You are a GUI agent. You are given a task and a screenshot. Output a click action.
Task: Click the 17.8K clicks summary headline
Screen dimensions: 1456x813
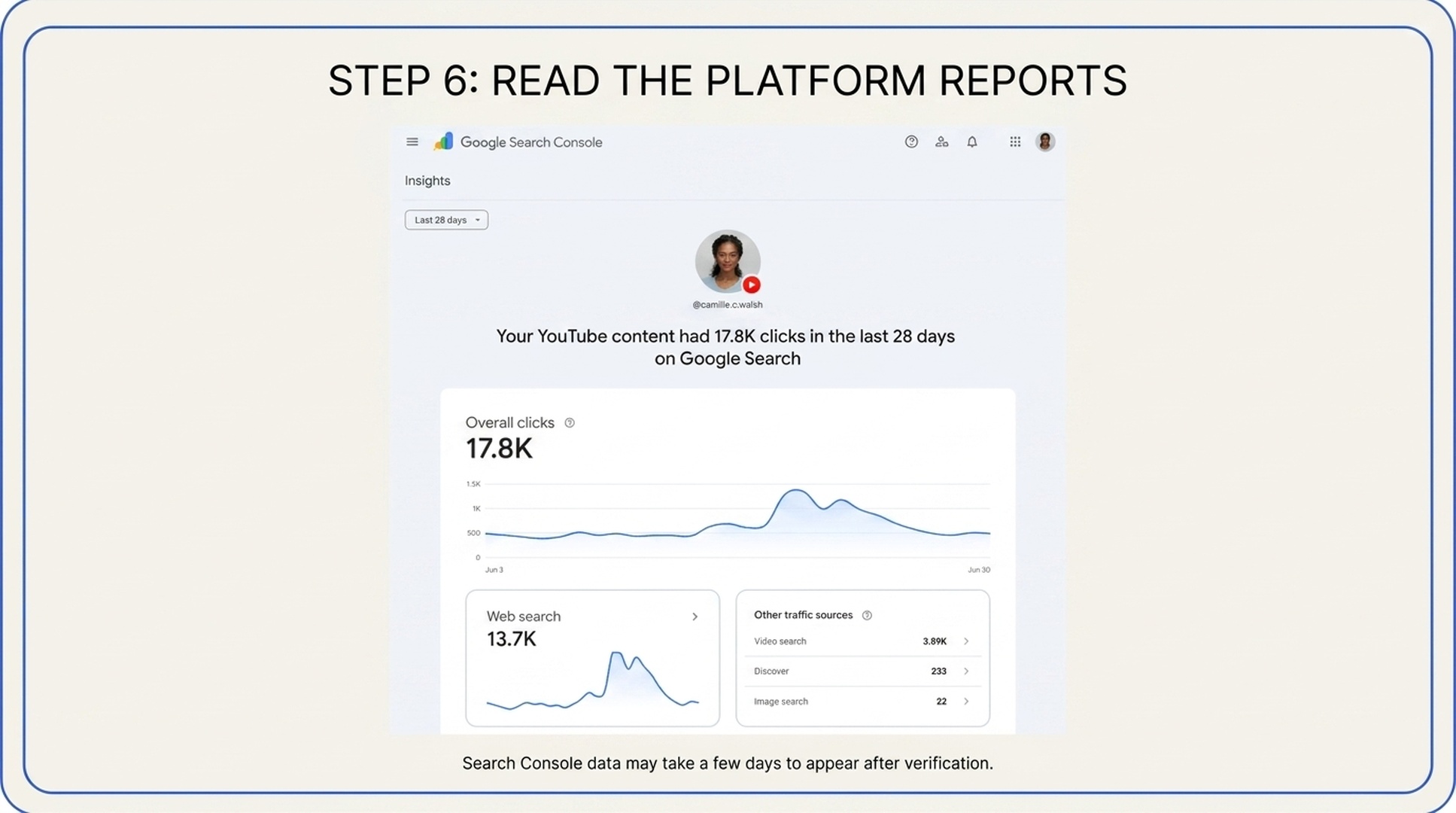726,347
